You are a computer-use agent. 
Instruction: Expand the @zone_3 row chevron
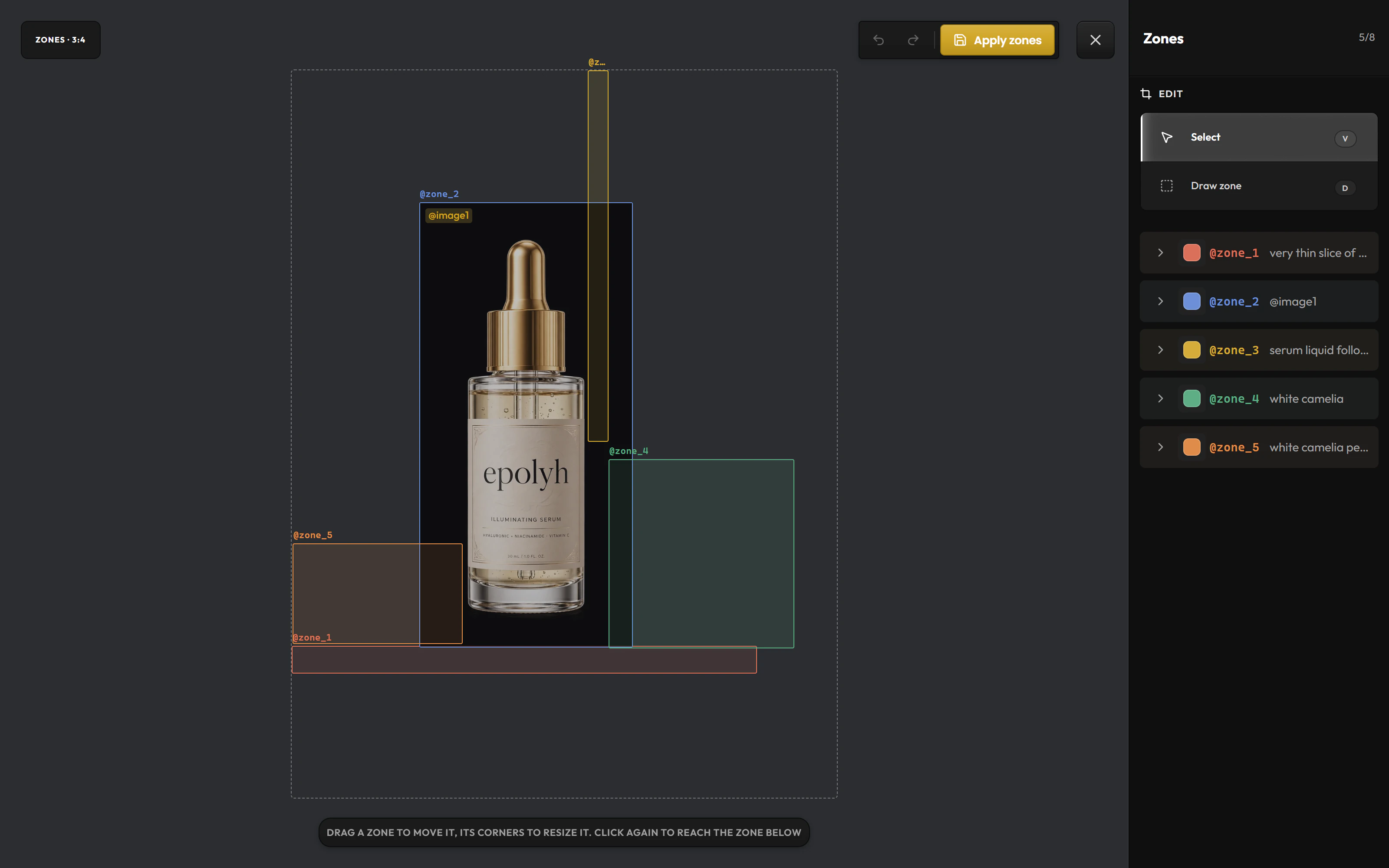[1160, 350]
